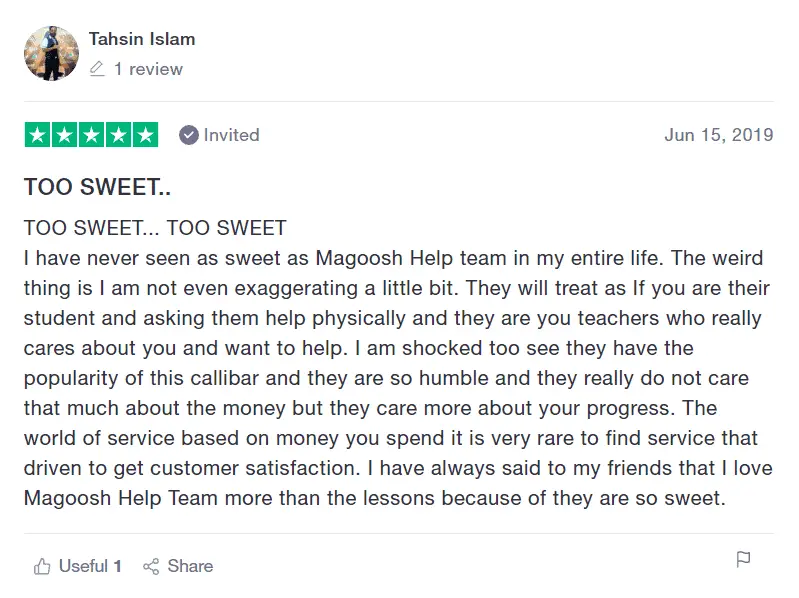Click the fifth green rating star
Viewport: 799px width, 598px height.
(x=145, y=135)
